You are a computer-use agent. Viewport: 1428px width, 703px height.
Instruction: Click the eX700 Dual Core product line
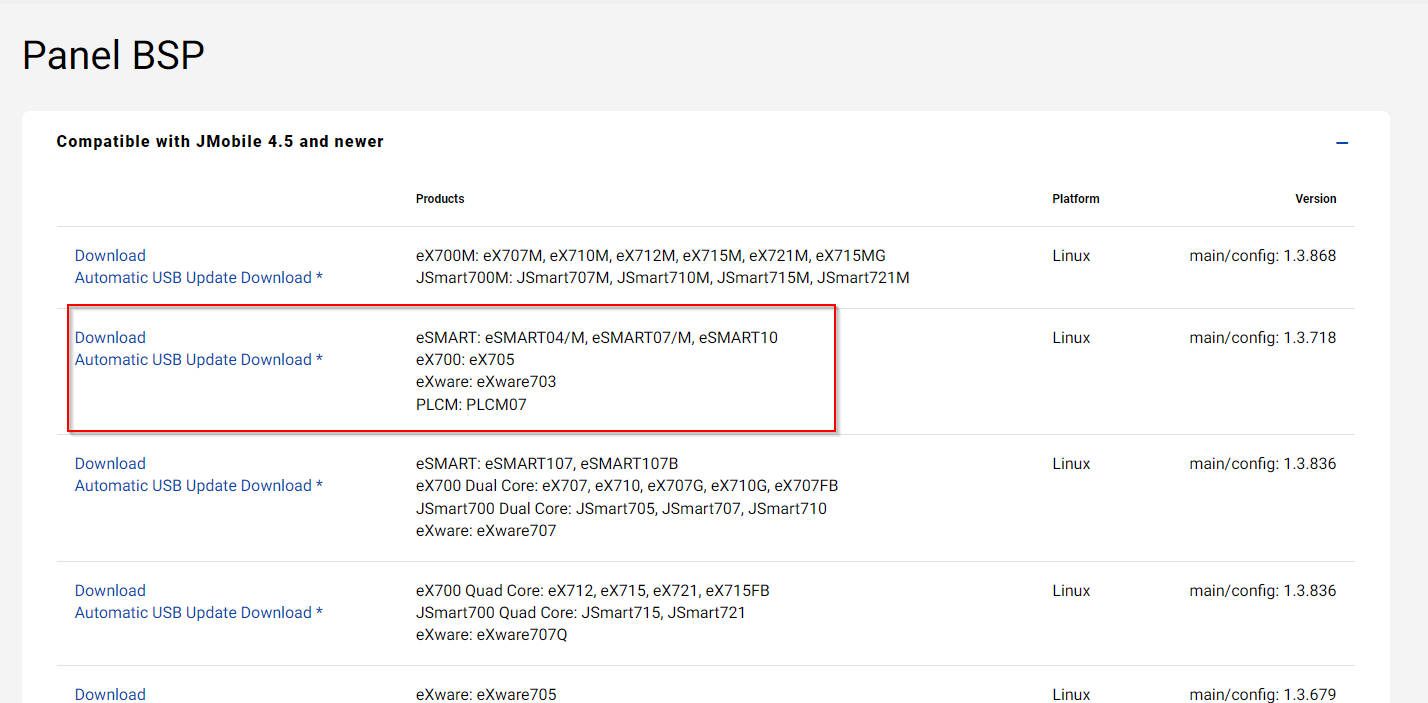[627, 486]
